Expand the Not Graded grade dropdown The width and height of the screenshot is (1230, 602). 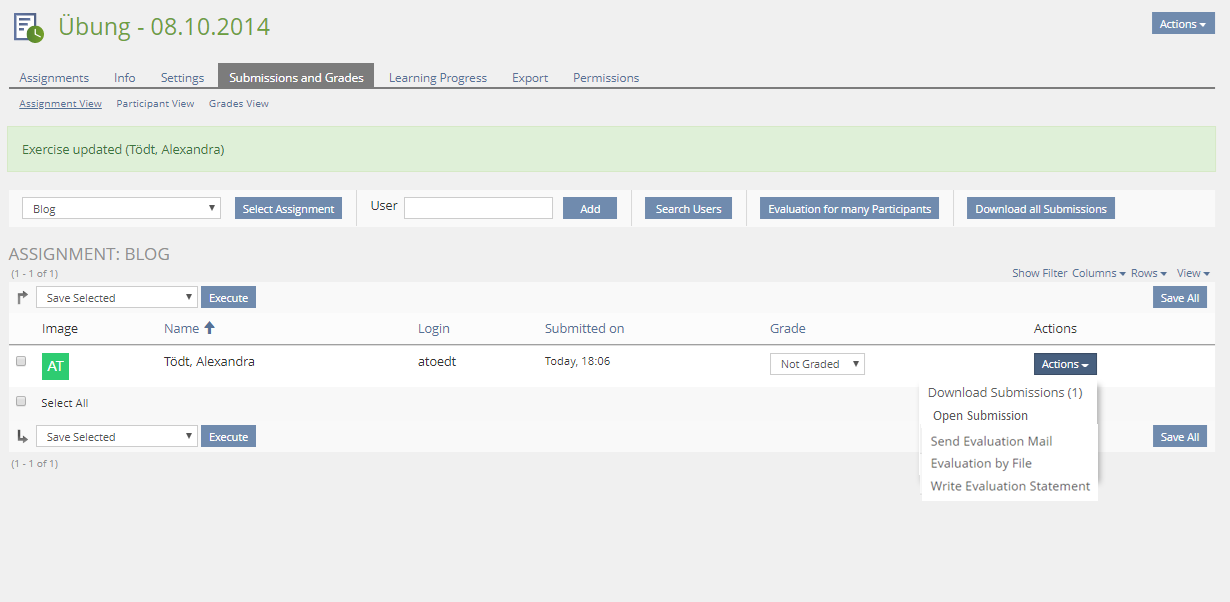816,364
